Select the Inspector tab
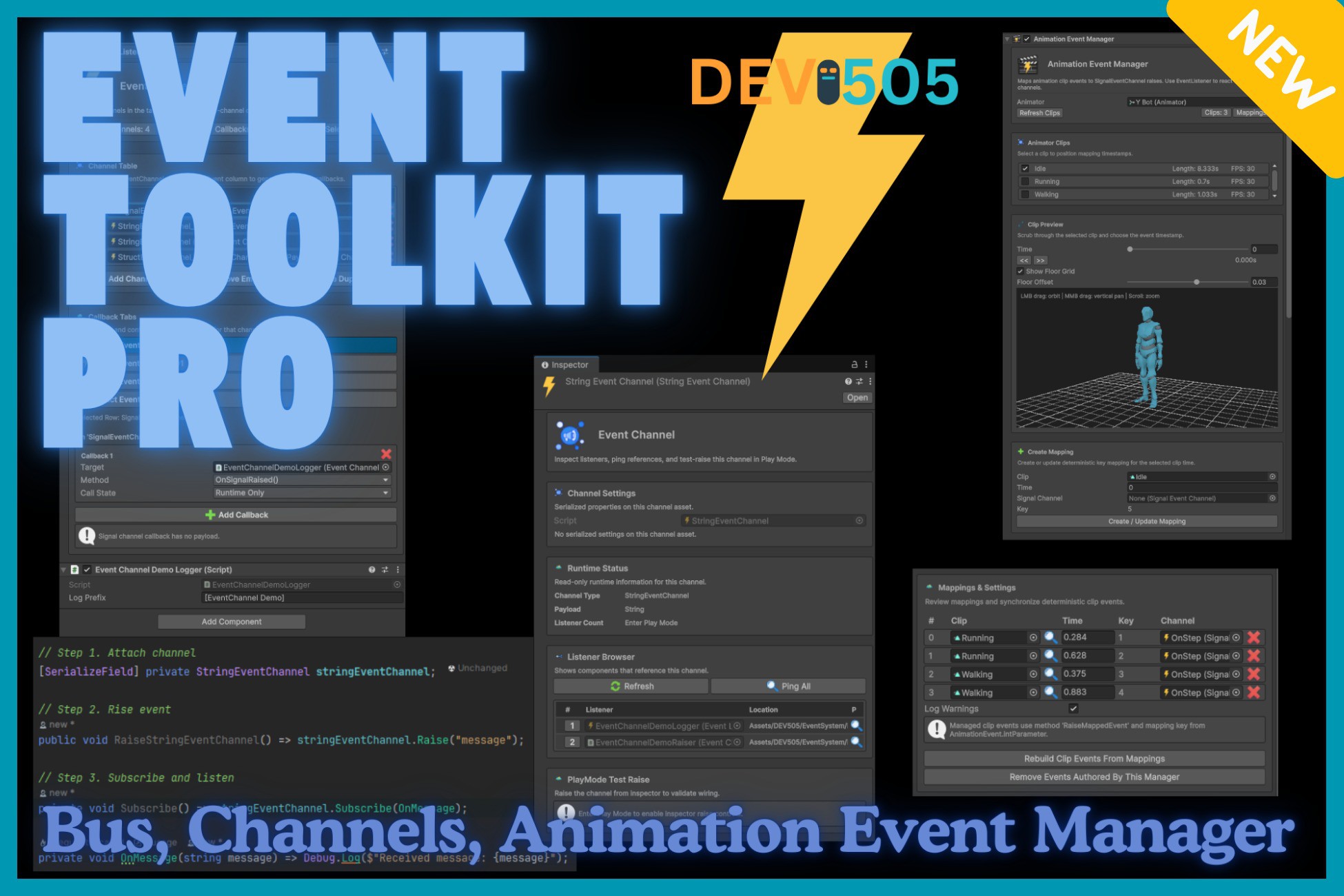The image size is (1344, 896). click(x=566, y=365)
